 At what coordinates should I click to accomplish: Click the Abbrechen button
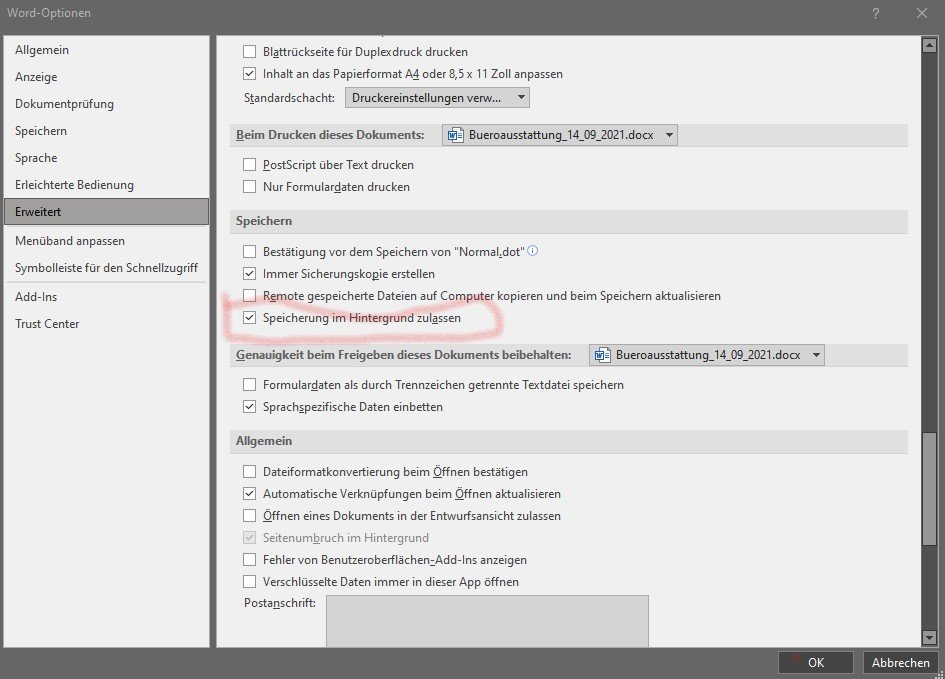900,662
